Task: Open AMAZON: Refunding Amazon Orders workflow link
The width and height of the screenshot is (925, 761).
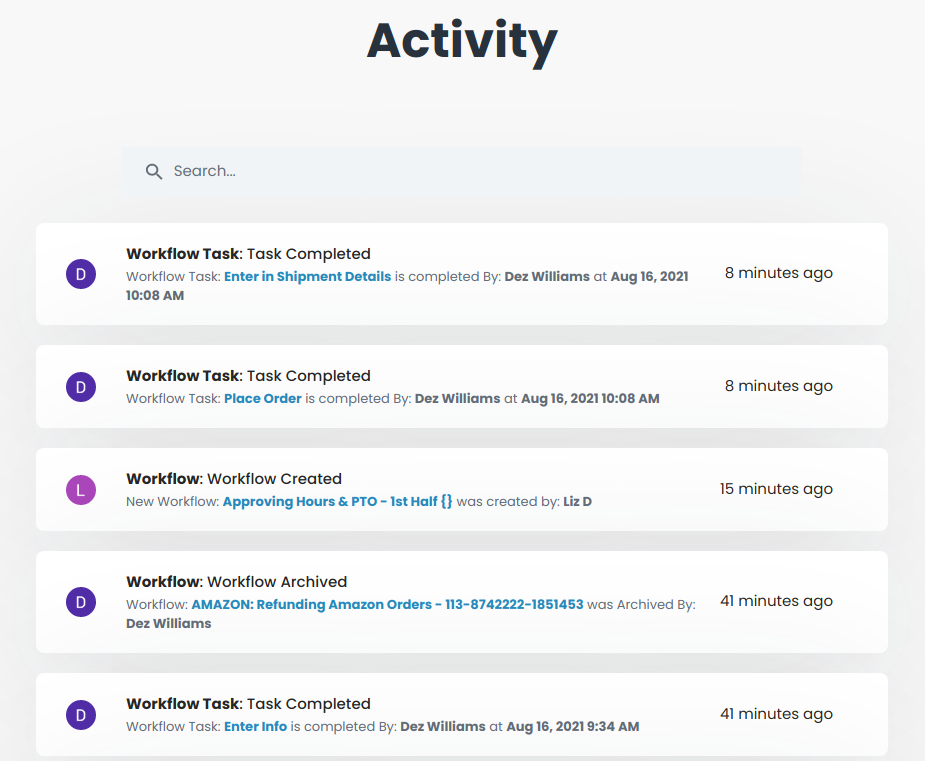Action: (388, 605)
